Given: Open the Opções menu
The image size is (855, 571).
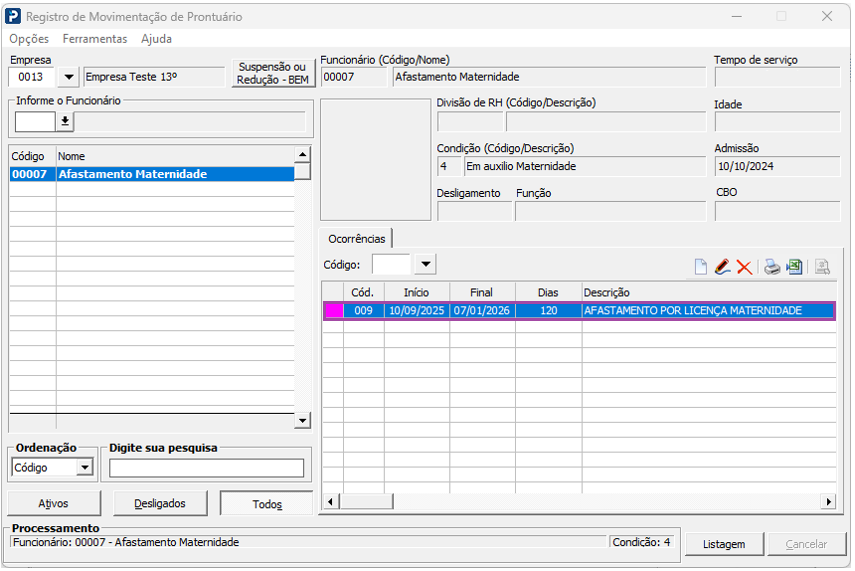Looking at the screenshot, I should coord(29,39).
